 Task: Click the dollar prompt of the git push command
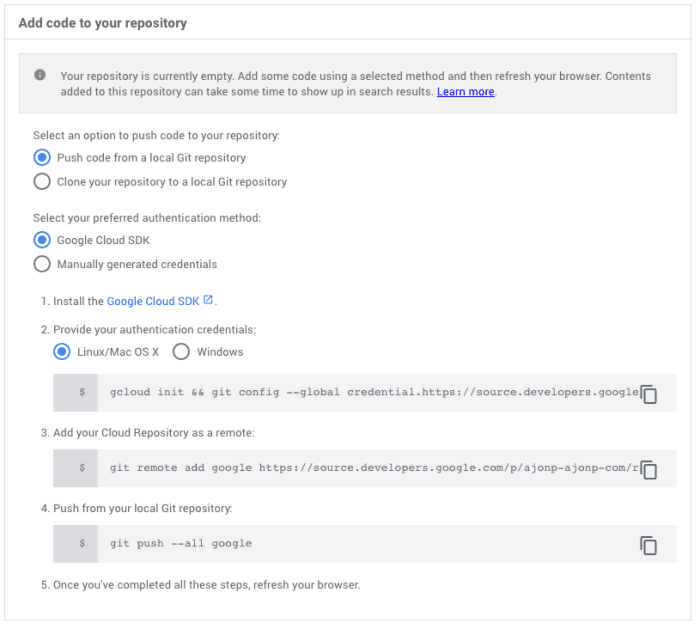pos(82,543)
